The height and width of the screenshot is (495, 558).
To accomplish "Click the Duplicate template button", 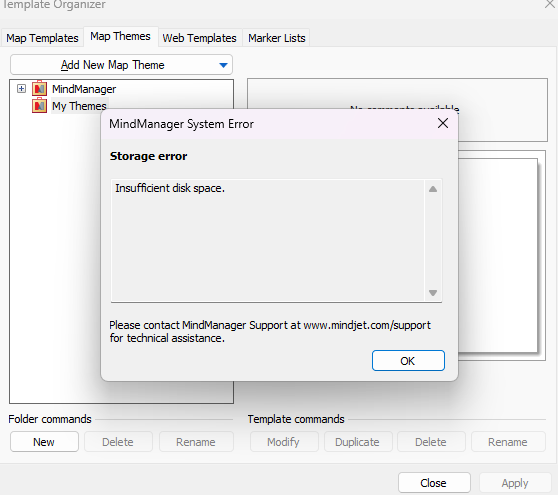I will (358, 442).
